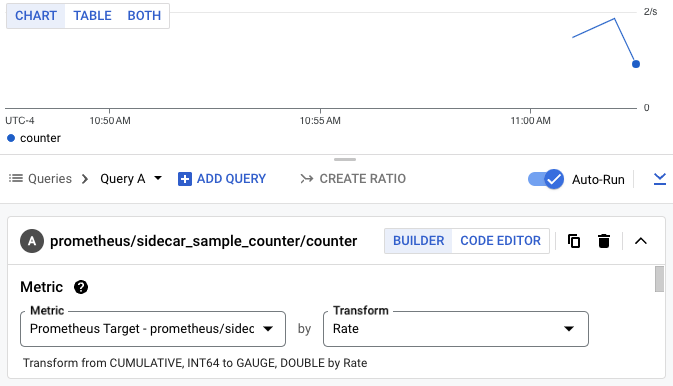Click the CREATE RATIO button
Screen dimensions: 673x386
[x=353, y=179]
